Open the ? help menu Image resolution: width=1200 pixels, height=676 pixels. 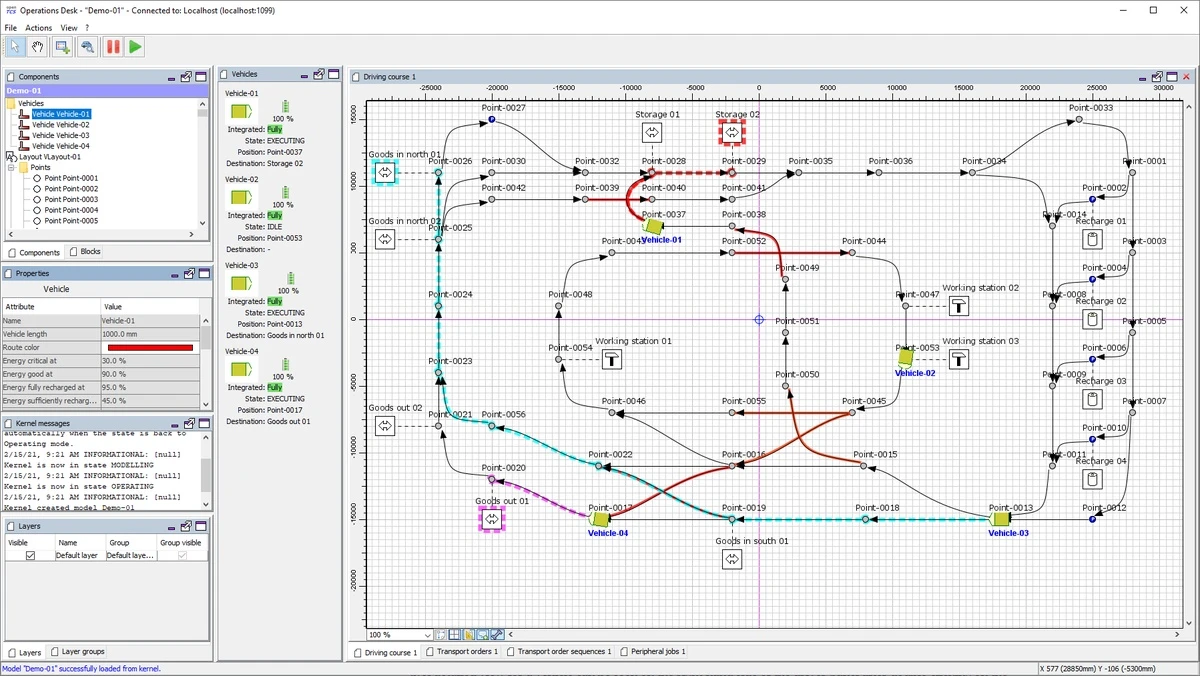tap(87, 27)
